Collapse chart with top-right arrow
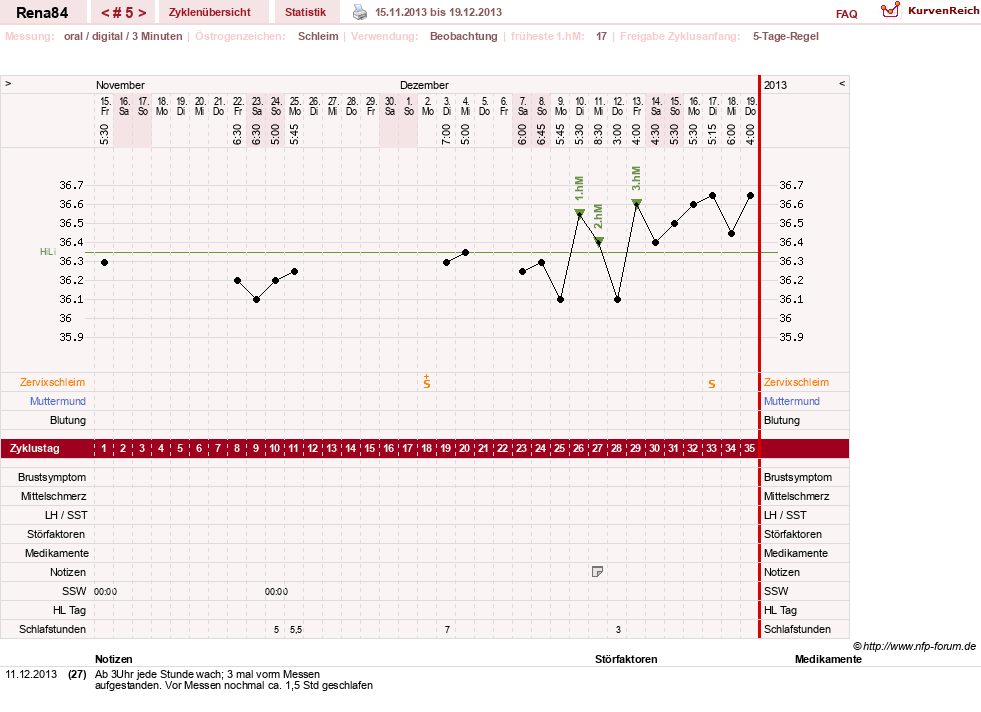This screenshot has width=981, height=712. click(x=842, y=83)
